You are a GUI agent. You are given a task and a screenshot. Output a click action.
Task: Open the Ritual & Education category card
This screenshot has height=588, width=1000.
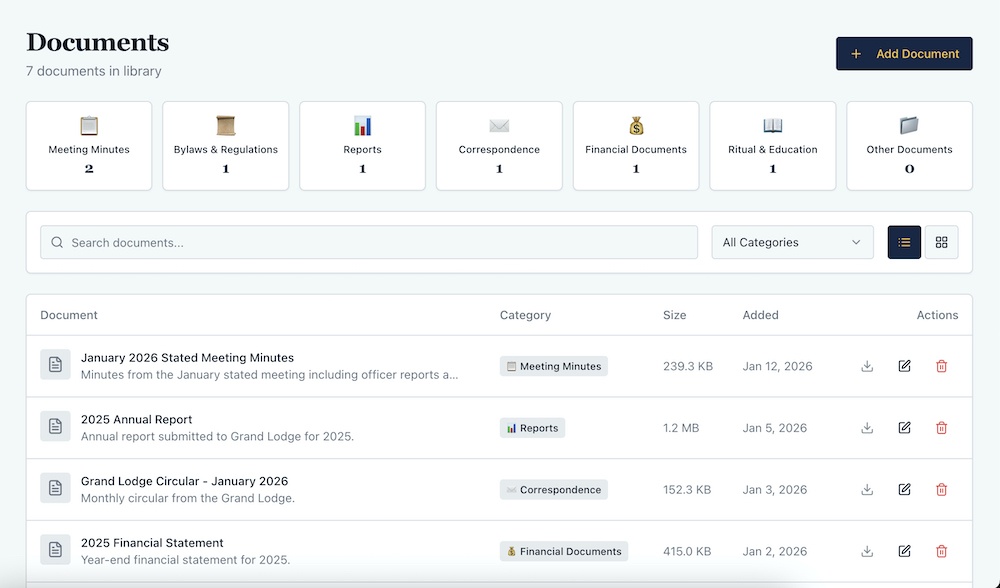click(772, 146)
